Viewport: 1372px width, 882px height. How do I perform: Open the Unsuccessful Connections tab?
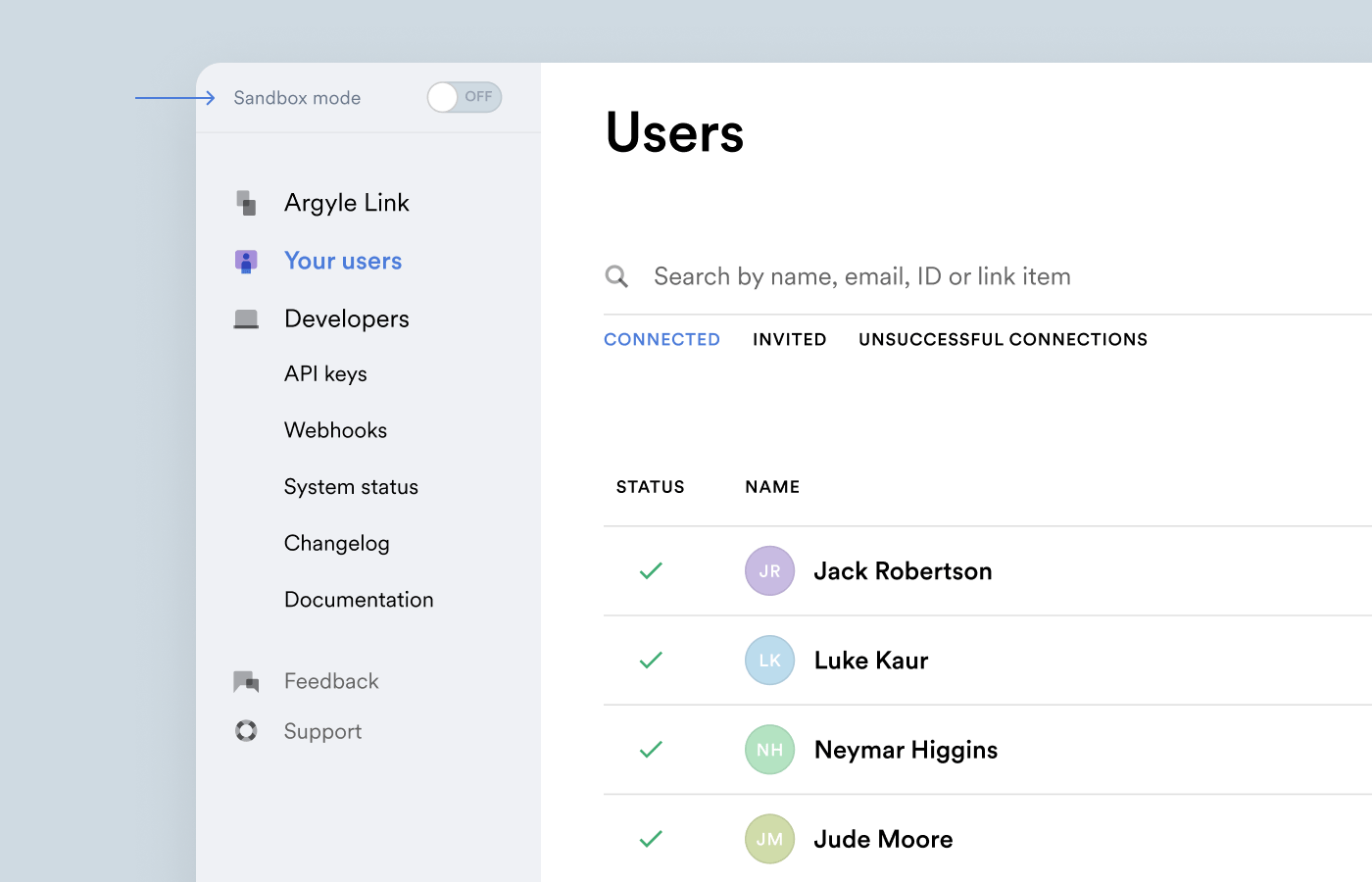(1003, 339)
